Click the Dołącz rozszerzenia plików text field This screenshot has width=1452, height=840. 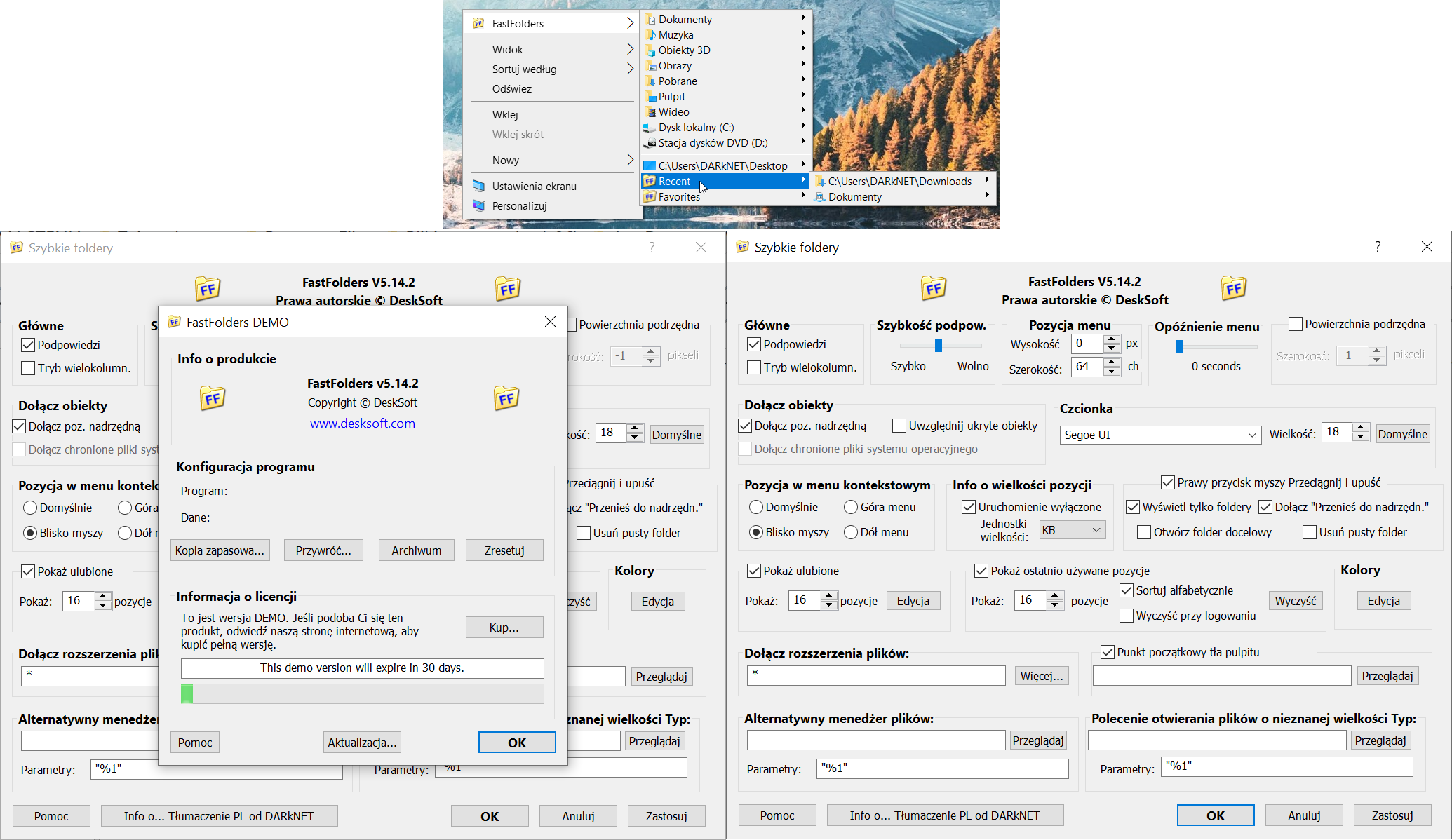point(875,675)
